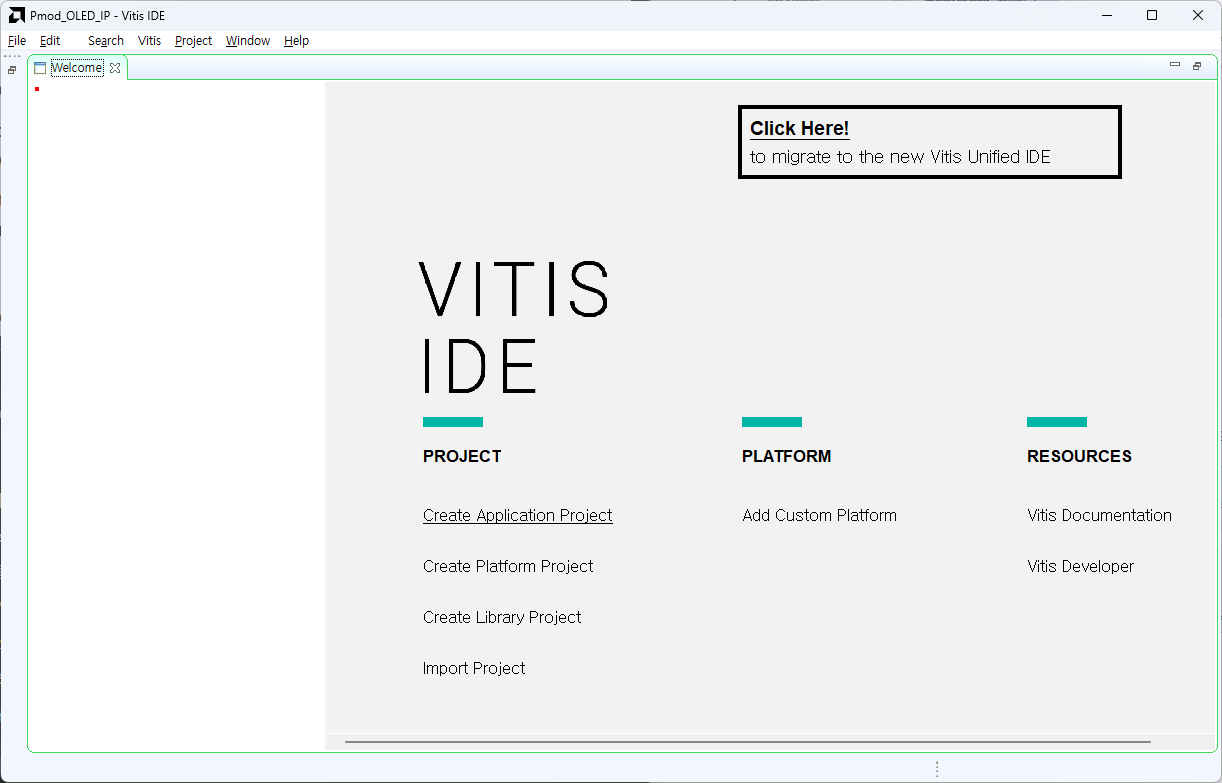
Task: Open the Edit menu
Action: tap(50, 41)
